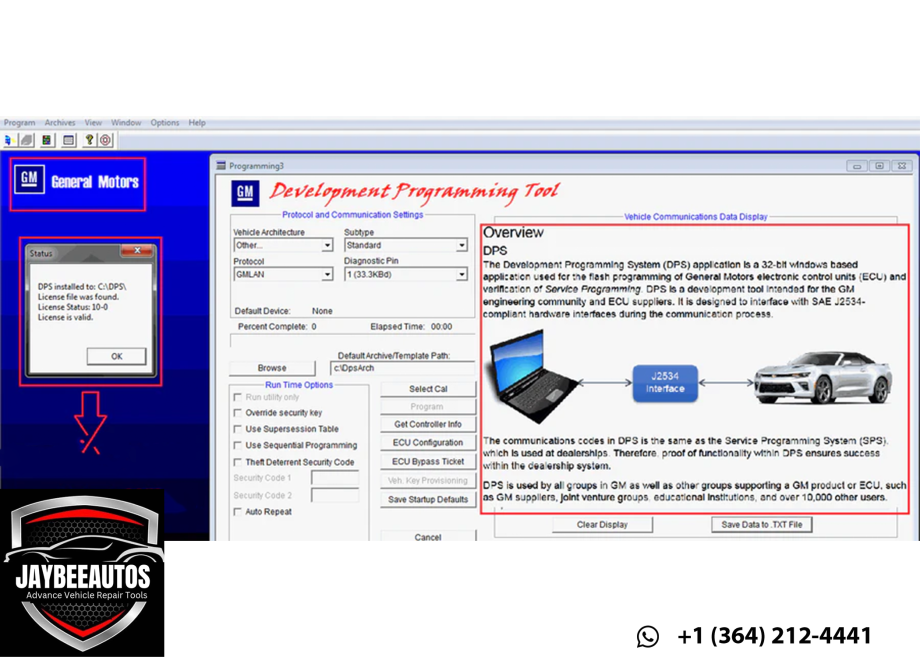Open the Protocol dropdown showing GMLAN
The image size is (920, 657).
tap(327, 275)
